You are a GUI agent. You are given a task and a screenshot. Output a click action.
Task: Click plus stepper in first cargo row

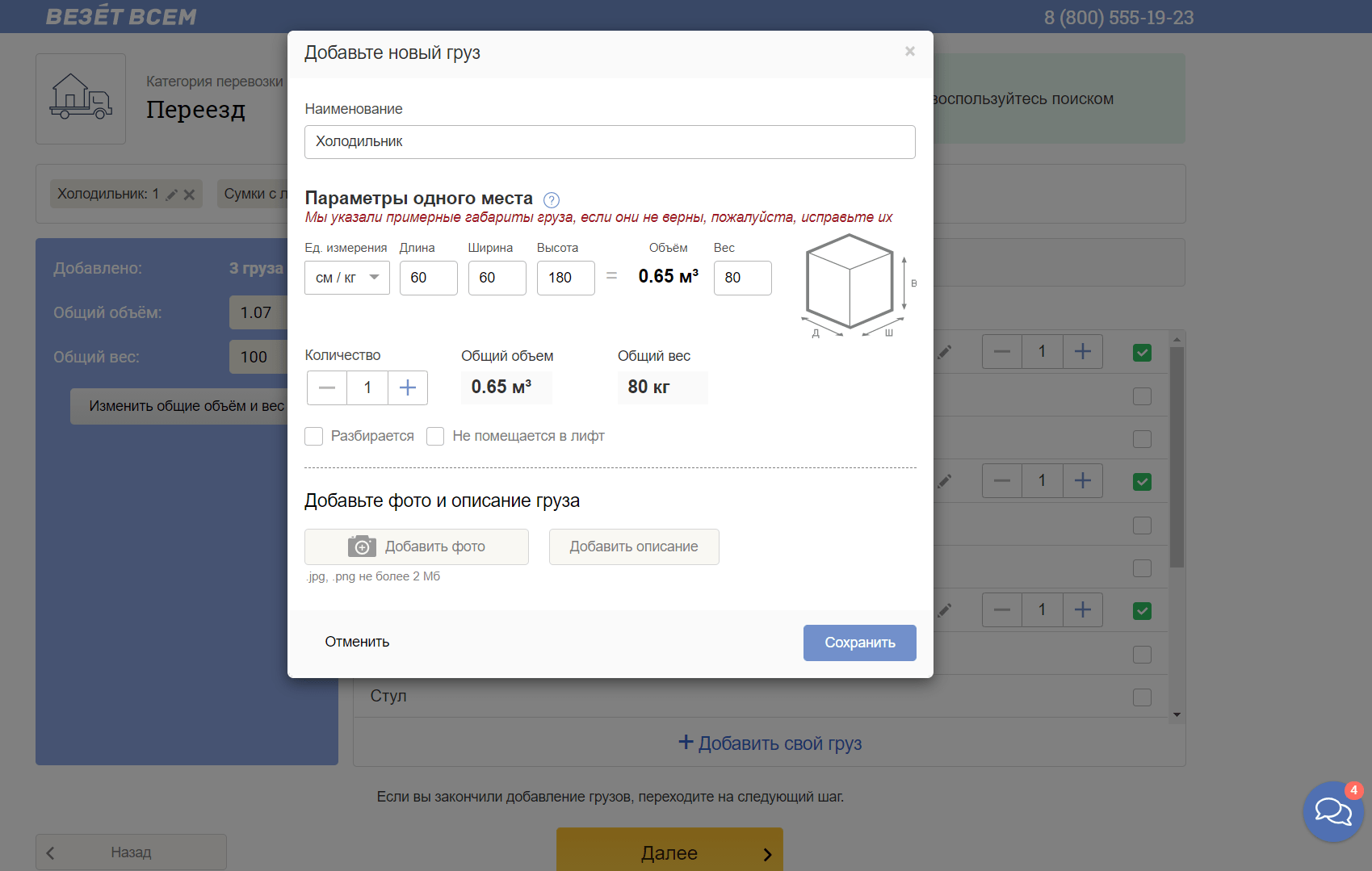(x=1083, y=352)
